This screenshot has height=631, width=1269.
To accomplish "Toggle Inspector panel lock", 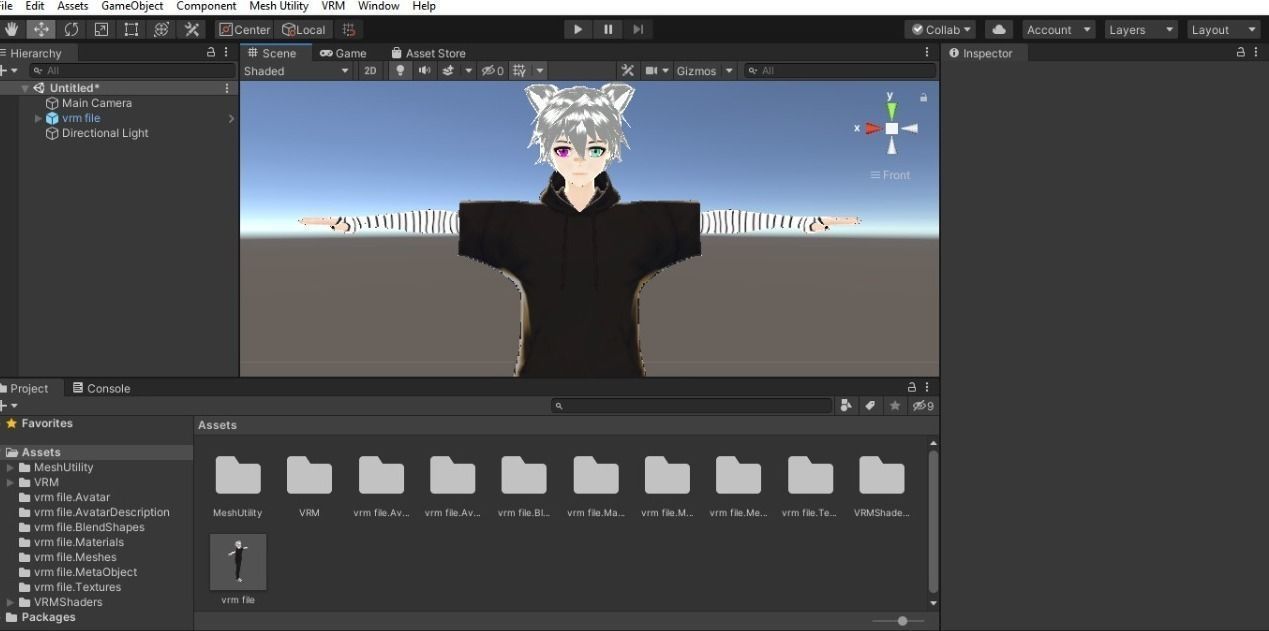I will coord(1240,52).
